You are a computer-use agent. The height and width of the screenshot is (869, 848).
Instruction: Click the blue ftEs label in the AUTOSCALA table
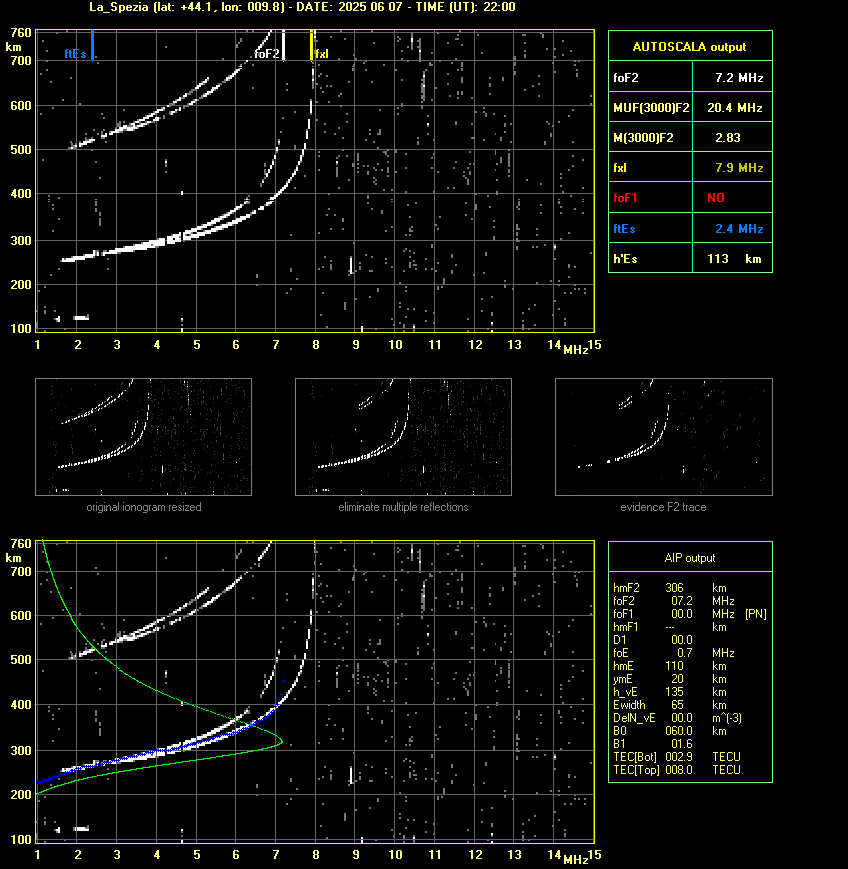click(624, 228)
